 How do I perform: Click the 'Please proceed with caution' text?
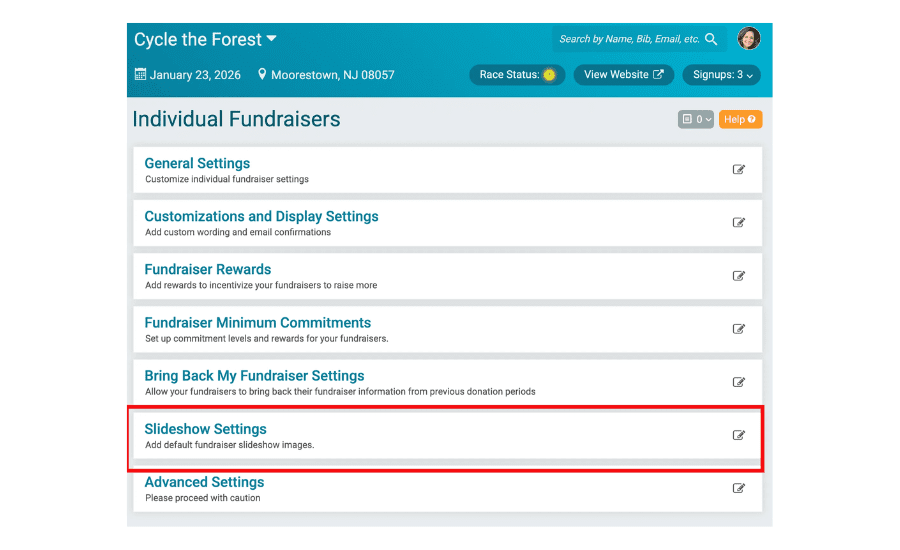(203, 498)
